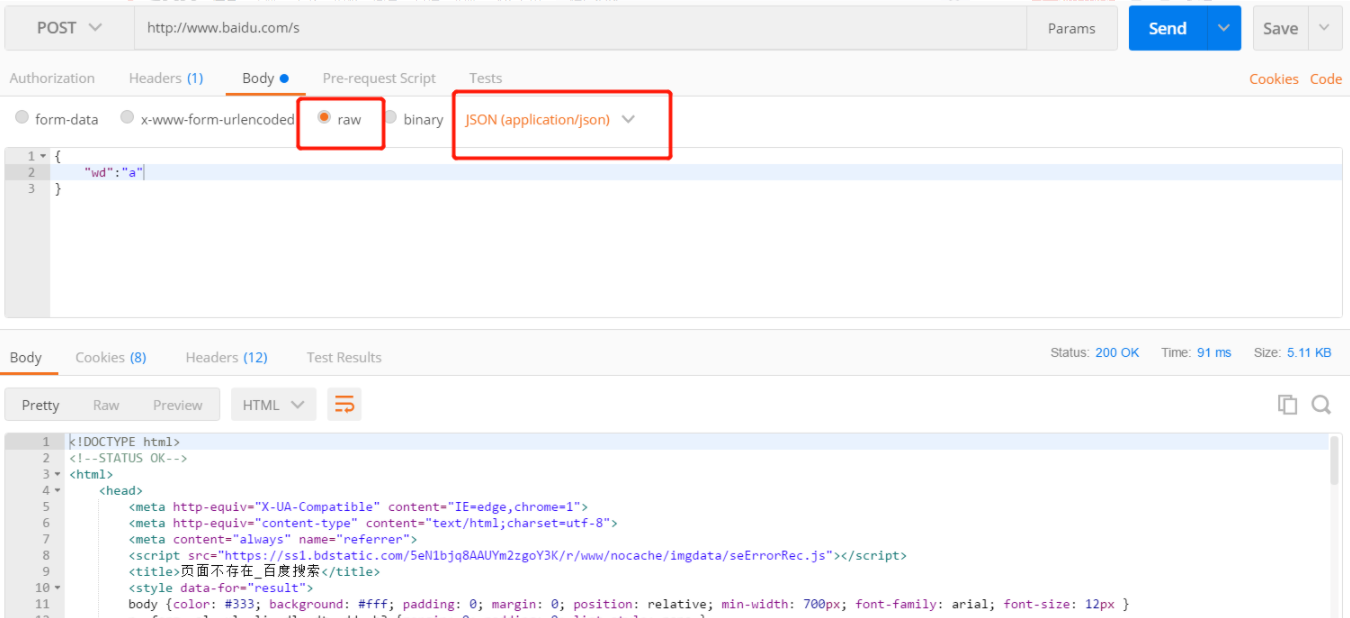The image size is (1350, 618).
Task: Click the request URL input field
Action: [x=580, y=28]
